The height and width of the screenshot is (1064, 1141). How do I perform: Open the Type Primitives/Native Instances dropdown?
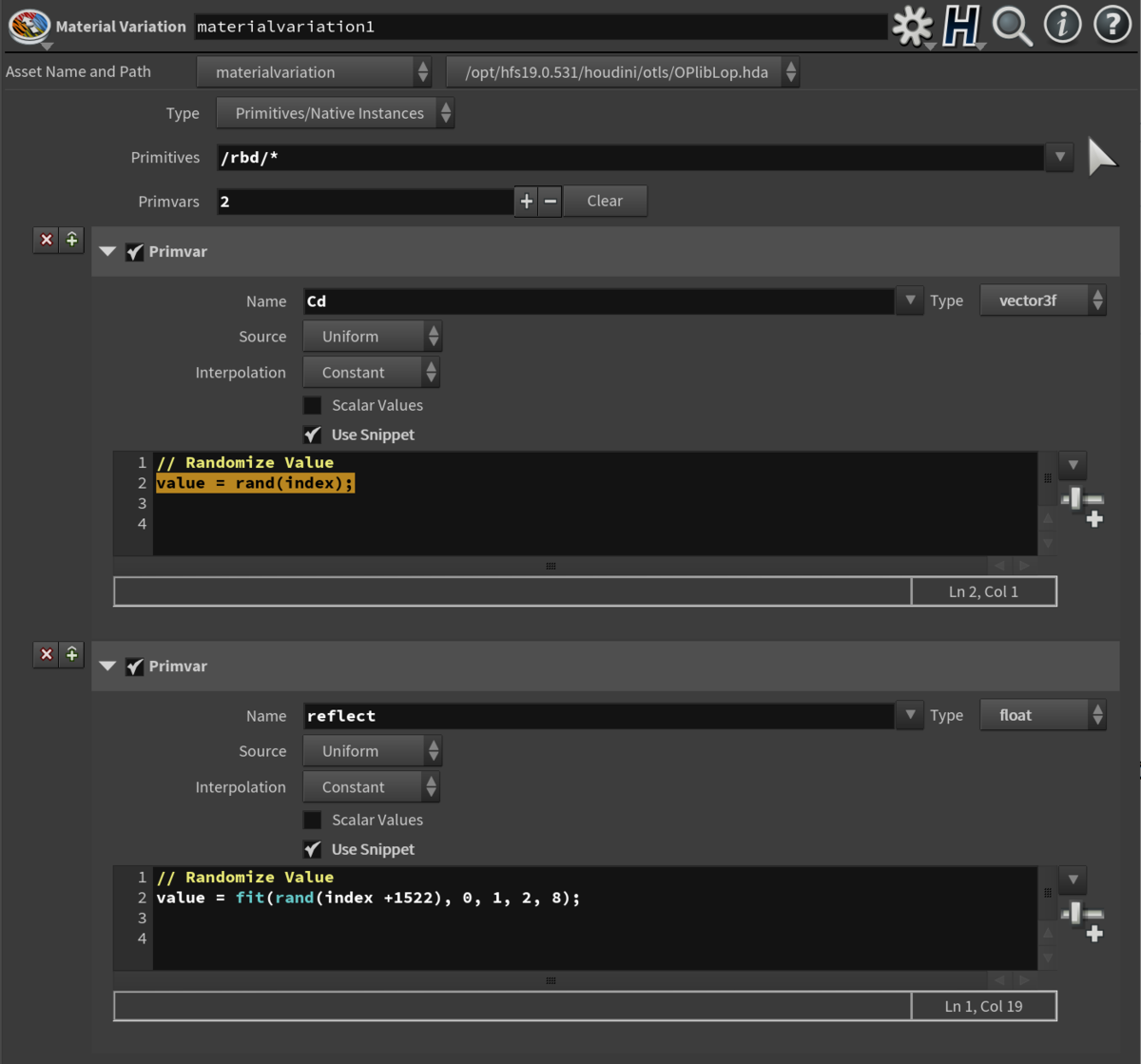[x=336, y=113]
